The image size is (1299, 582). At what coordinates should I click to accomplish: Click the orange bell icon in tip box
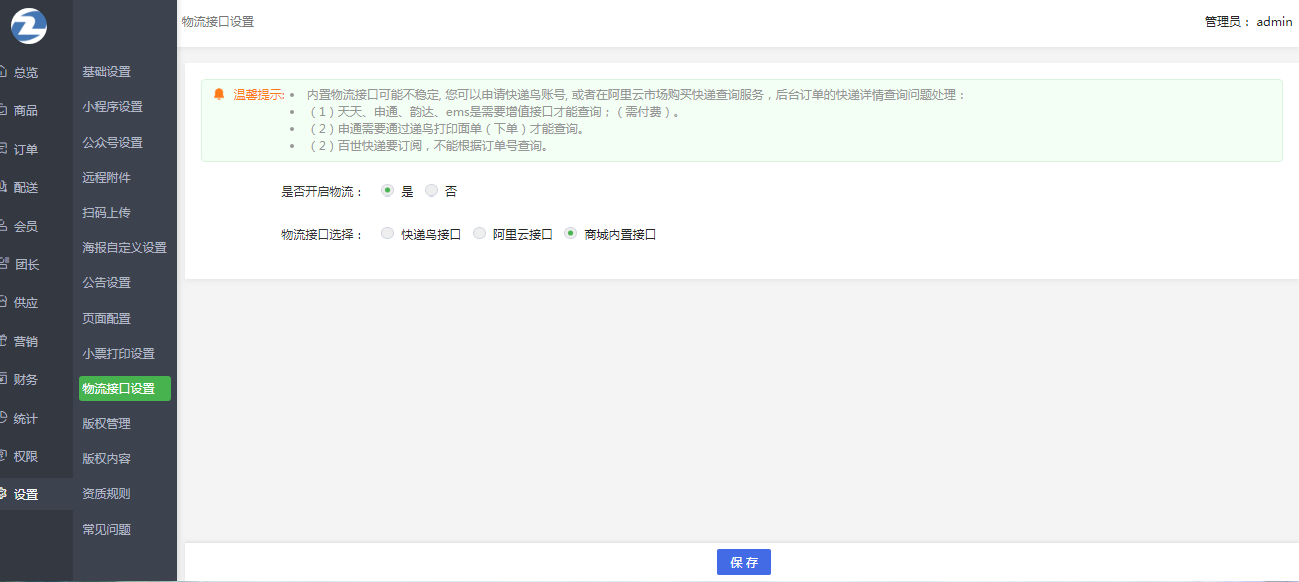coord(219,94)
